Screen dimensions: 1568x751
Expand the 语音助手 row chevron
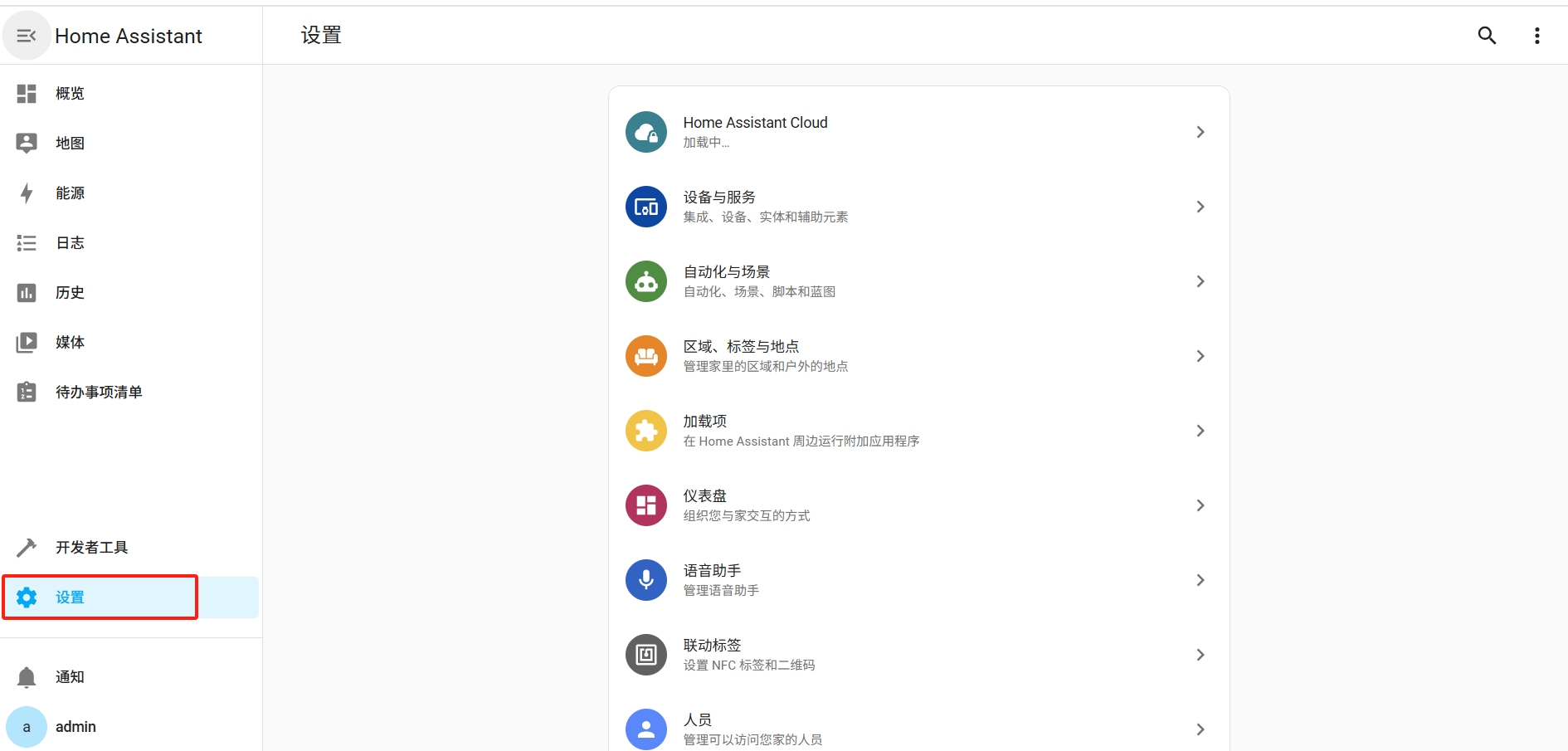1200,580
